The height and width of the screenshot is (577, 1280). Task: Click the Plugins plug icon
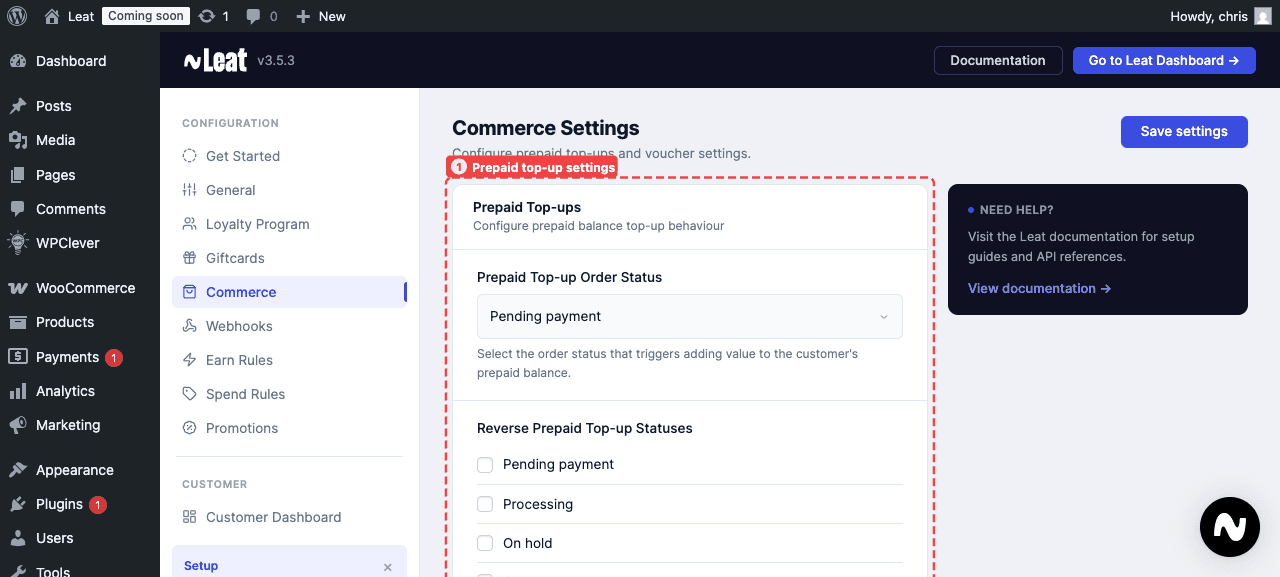[18, 504]
